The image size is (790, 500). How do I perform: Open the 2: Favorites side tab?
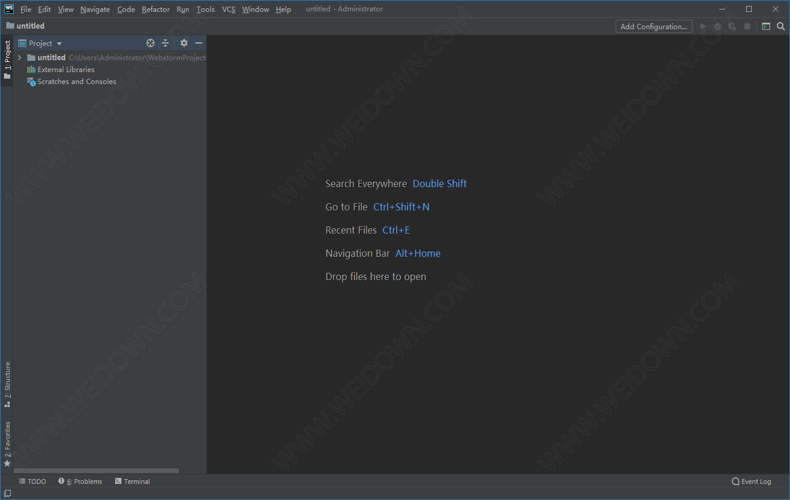[7, 444]
